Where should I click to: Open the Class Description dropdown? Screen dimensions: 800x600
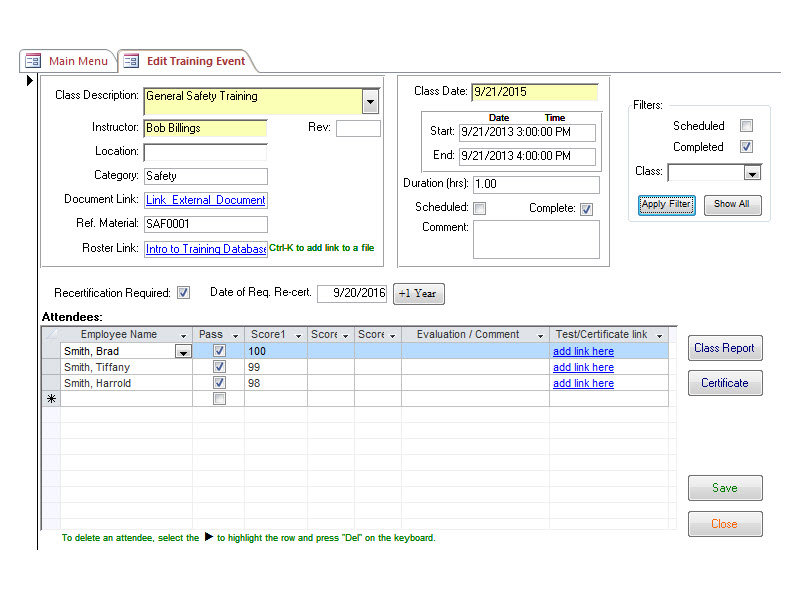tap(370, 101)
